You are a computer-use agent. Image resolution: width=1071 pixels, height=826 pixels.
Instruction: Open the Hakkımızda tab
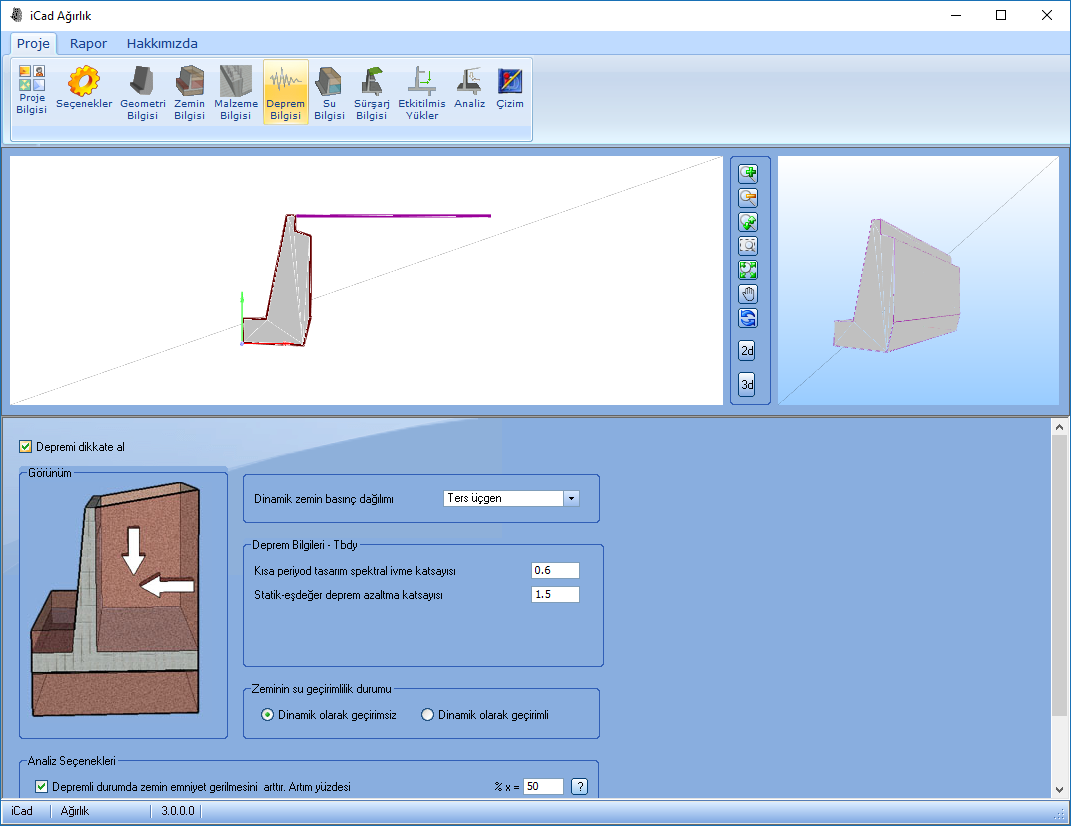pos(162,43)
